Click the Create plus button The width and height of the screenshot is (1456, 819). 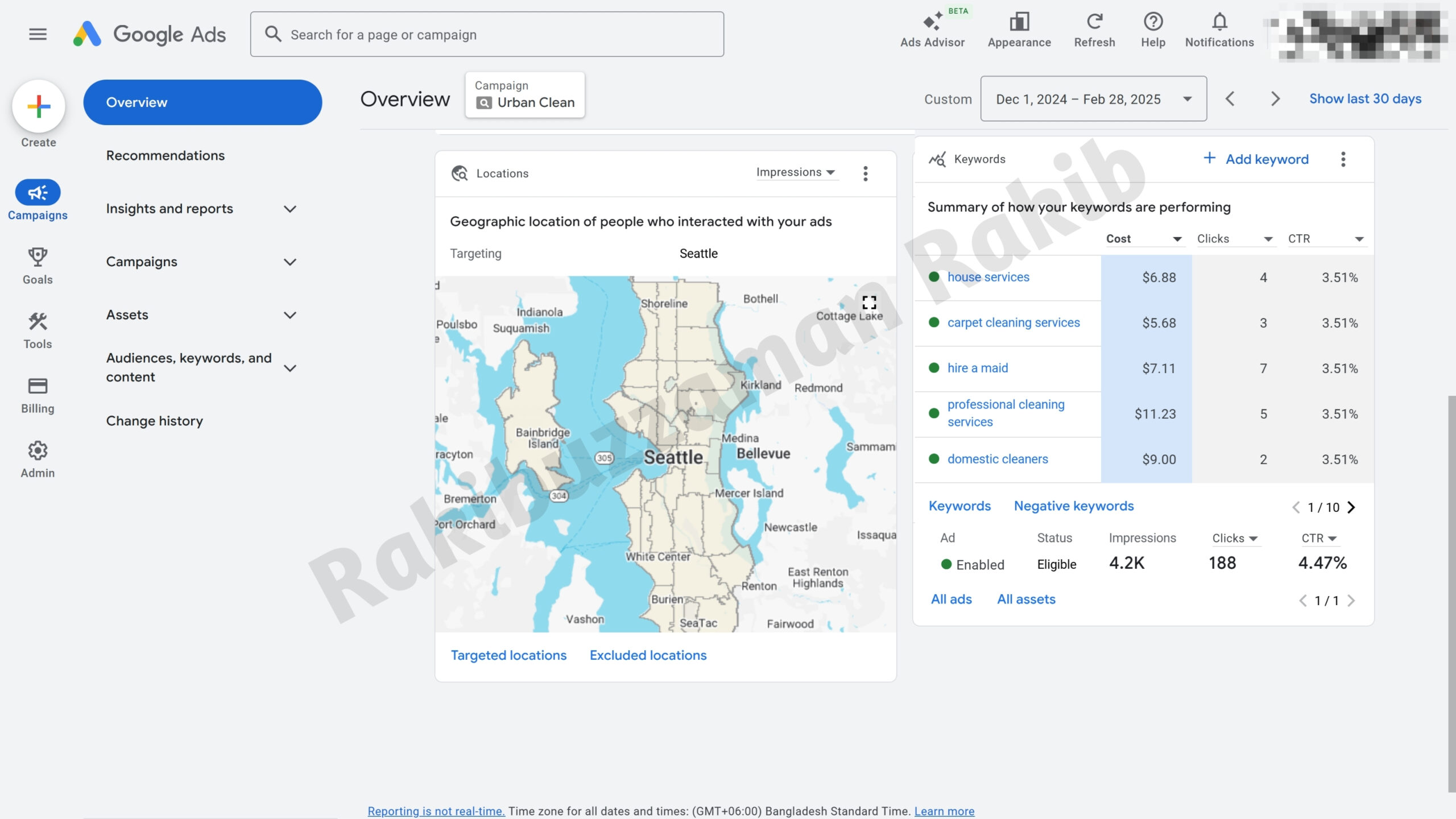click(39, 106)
